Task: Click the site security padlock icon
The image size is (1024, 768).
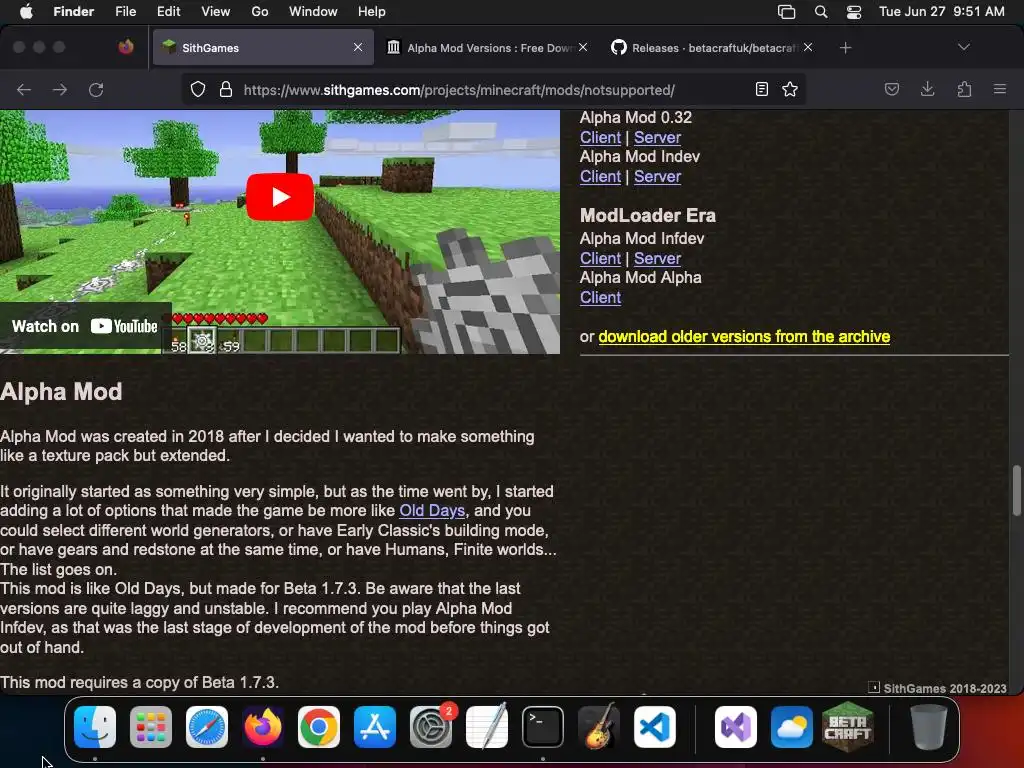Action: (x=226, y=89)
